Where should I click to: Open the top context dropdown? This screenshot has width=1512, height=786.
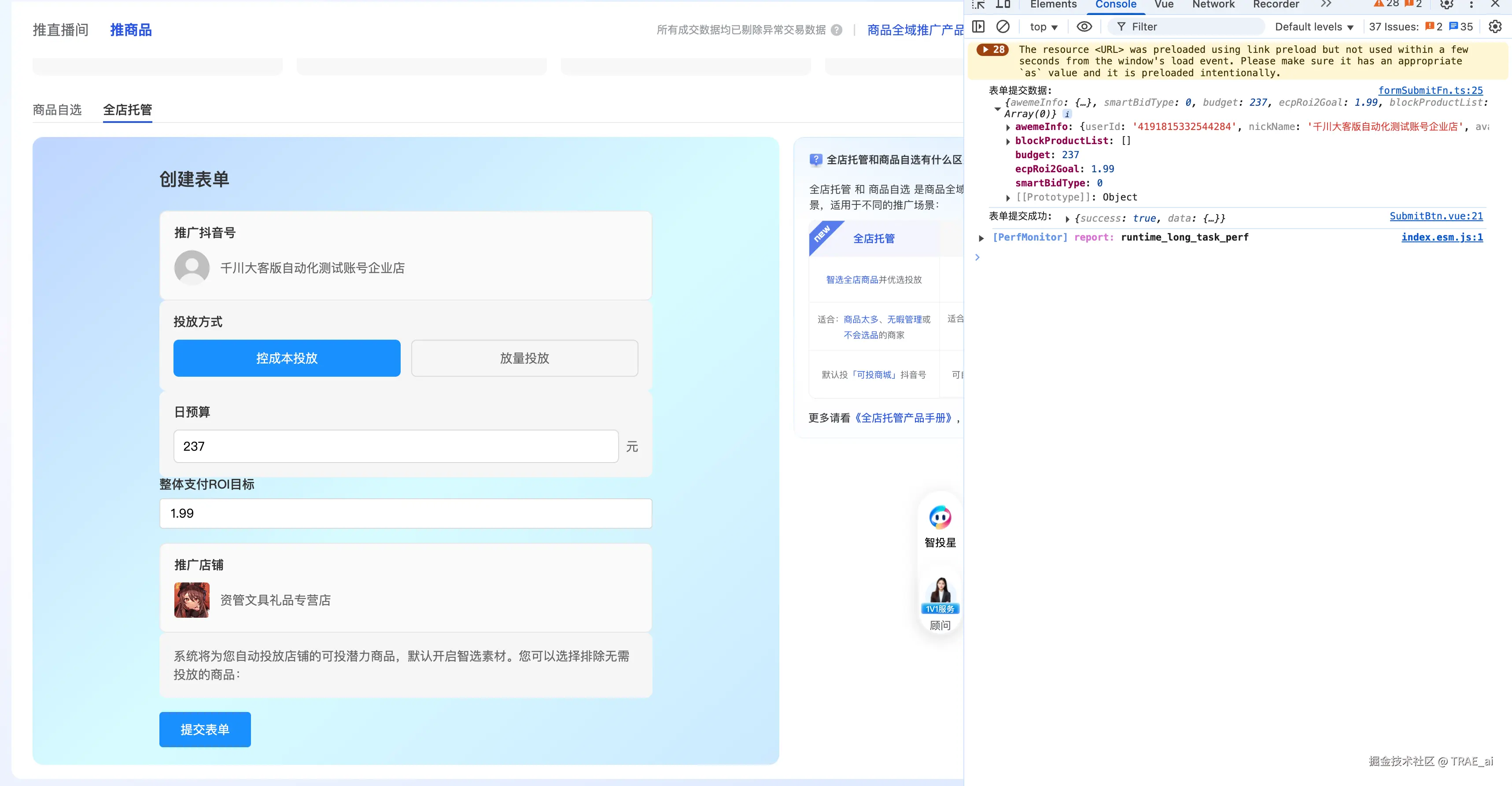click(1044, 27)
